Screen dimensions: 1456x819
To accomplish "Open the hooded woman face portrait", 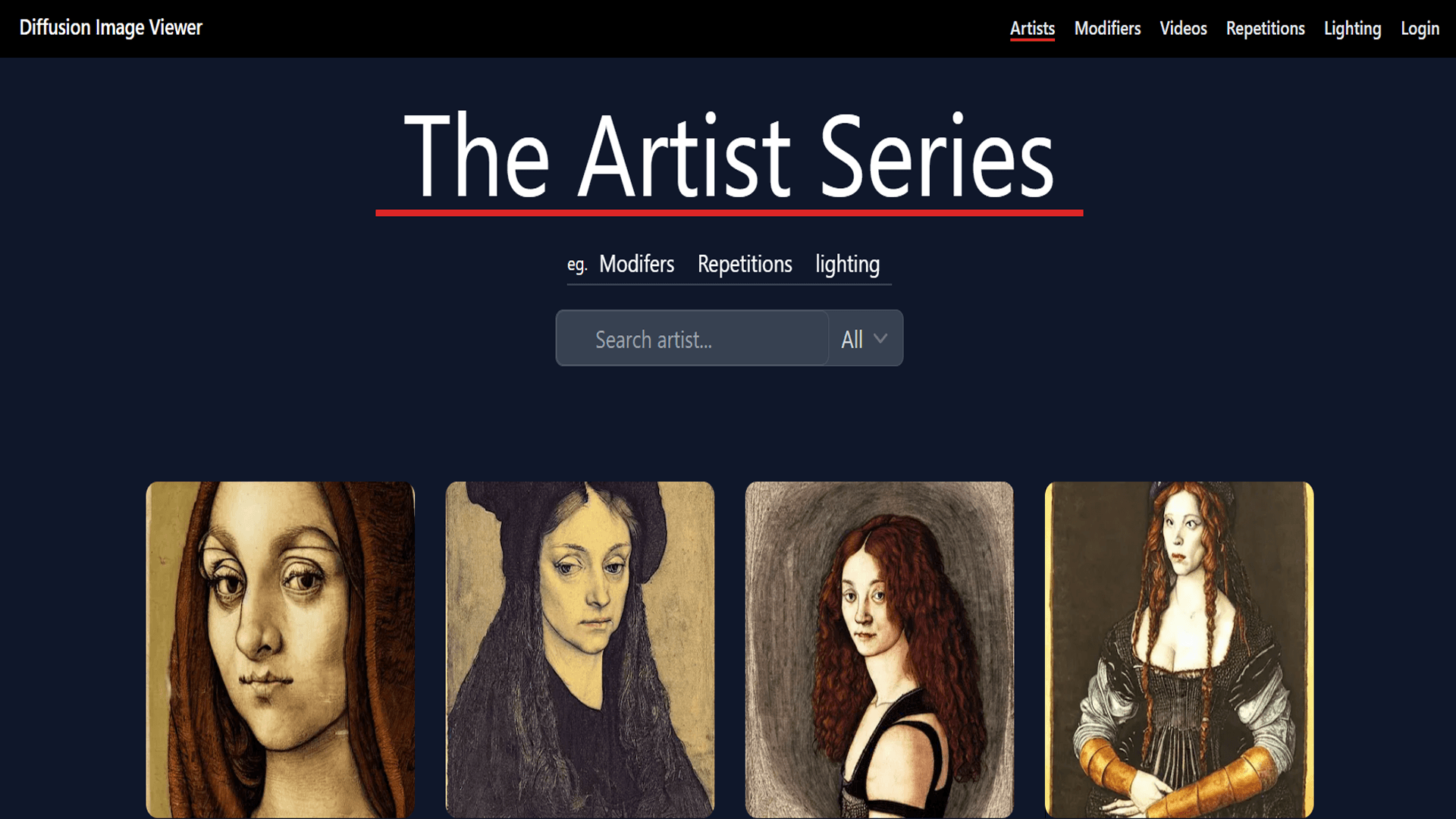I will [281, 650].
